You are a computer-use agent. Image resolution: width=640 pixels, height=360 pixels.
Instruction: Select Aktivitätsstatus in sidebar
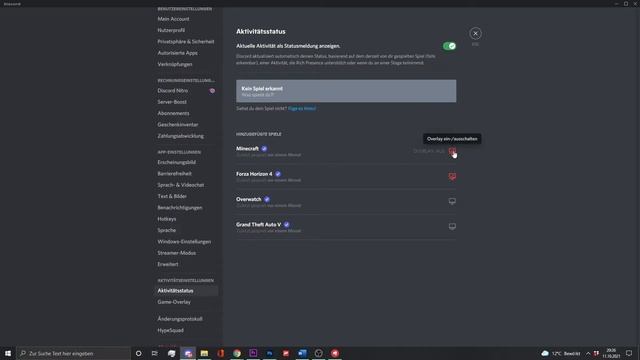tap(186, 291)
